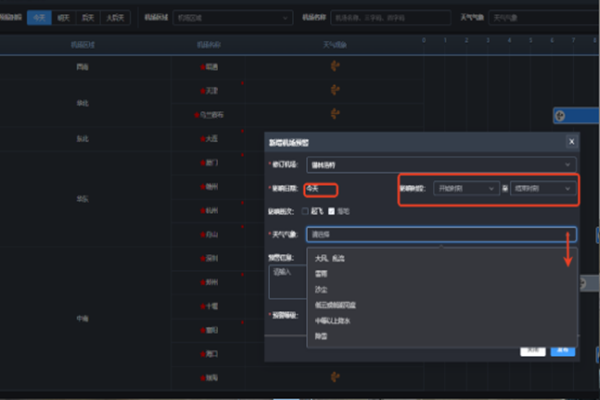Viewport: 600px width, 400px height.
Task: Click the weather icon in the first airport row
Action: [333, 67]
